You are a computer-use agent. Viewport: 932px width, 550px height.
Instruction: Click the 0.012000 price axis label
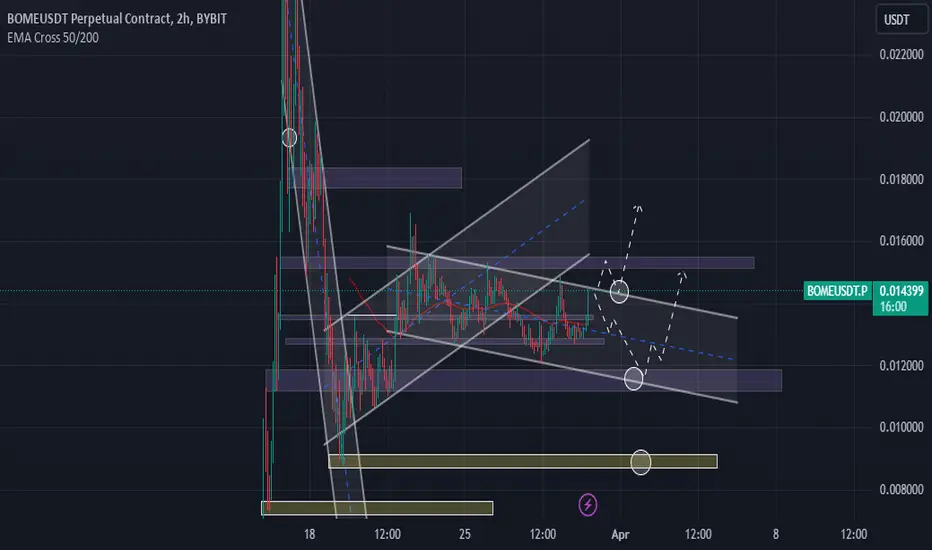(x=902, y=366)
